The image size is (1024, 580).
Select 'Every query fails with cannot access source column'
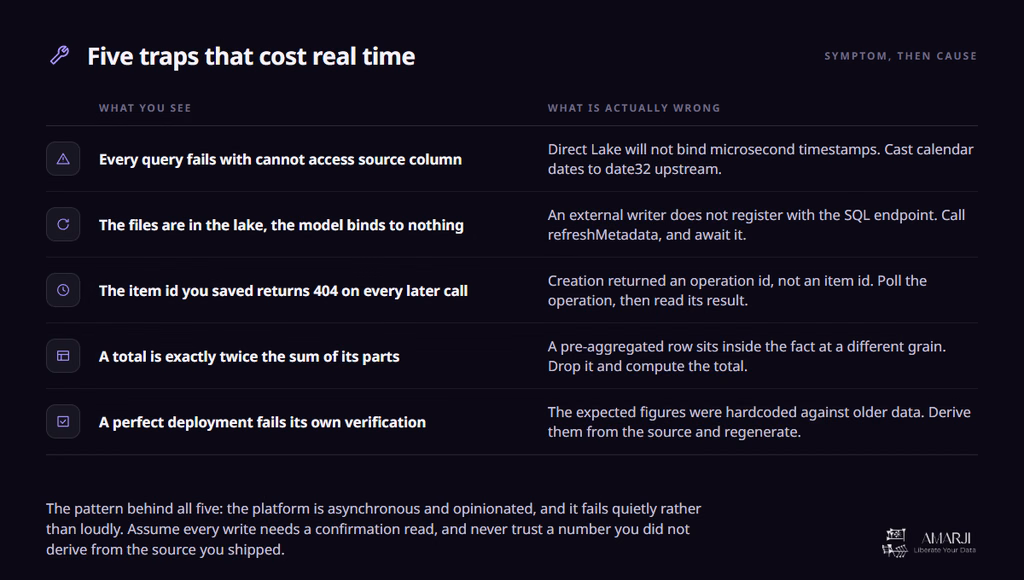pos(280,159)
